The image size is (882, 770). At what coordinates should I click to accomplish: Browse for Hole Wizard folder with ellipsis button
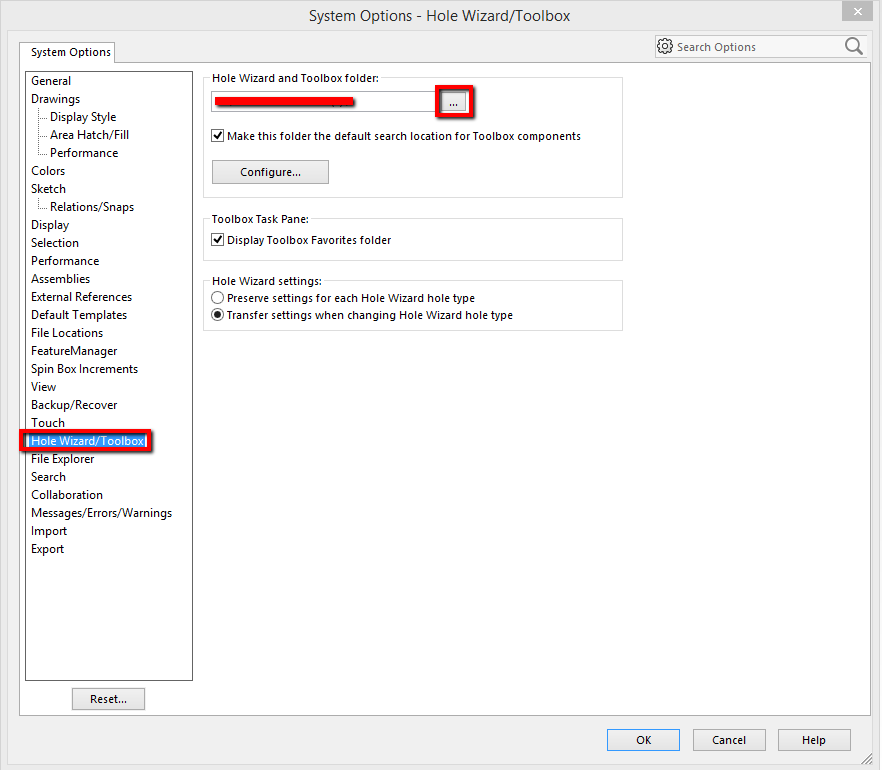[x=453, y=102]
